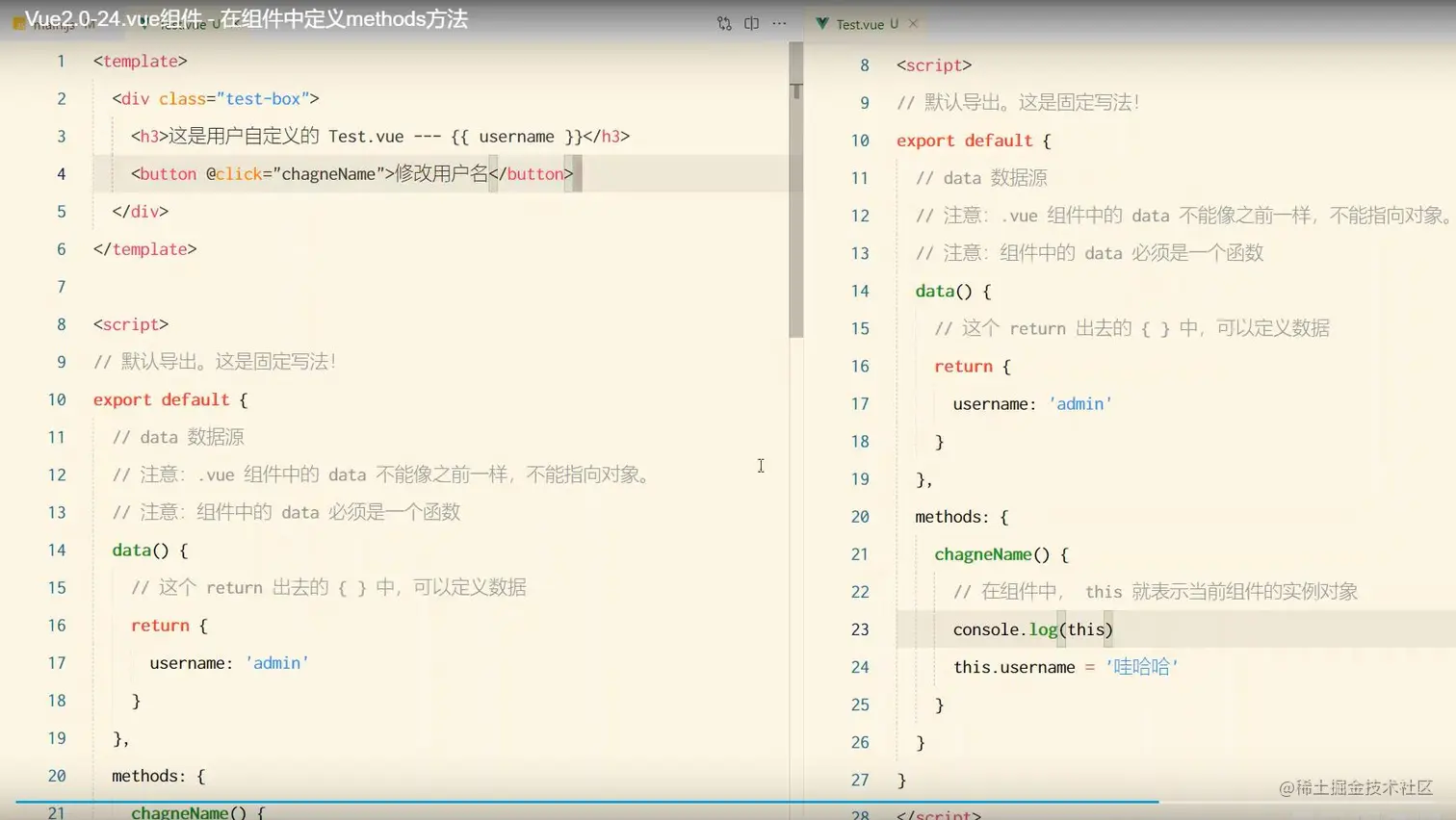Click "methods: {" on line 20 of right editor
1456x820 pixels.
962,517
